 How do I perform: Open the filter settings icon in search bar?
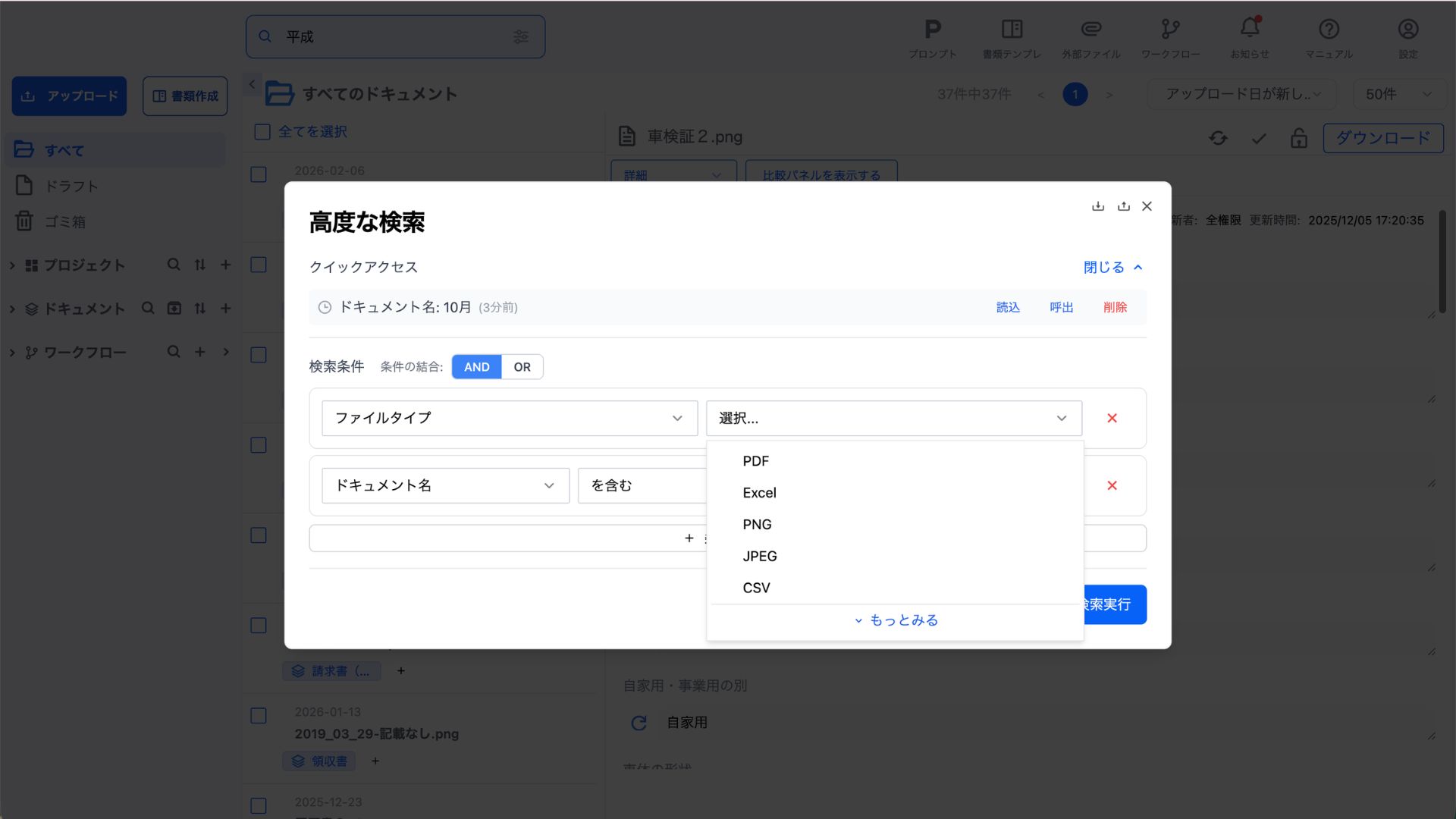520,36
